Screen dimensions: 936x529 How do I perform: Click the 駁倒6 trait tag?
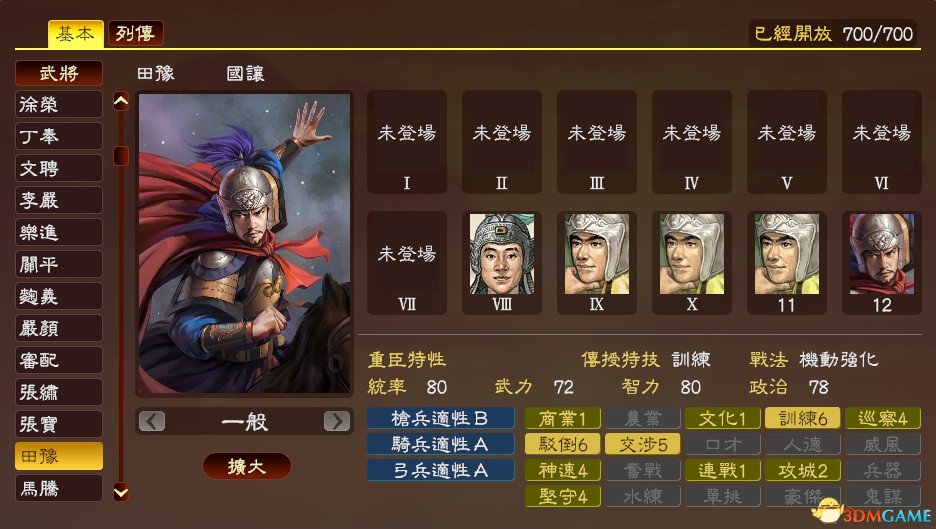coord(562,444)
